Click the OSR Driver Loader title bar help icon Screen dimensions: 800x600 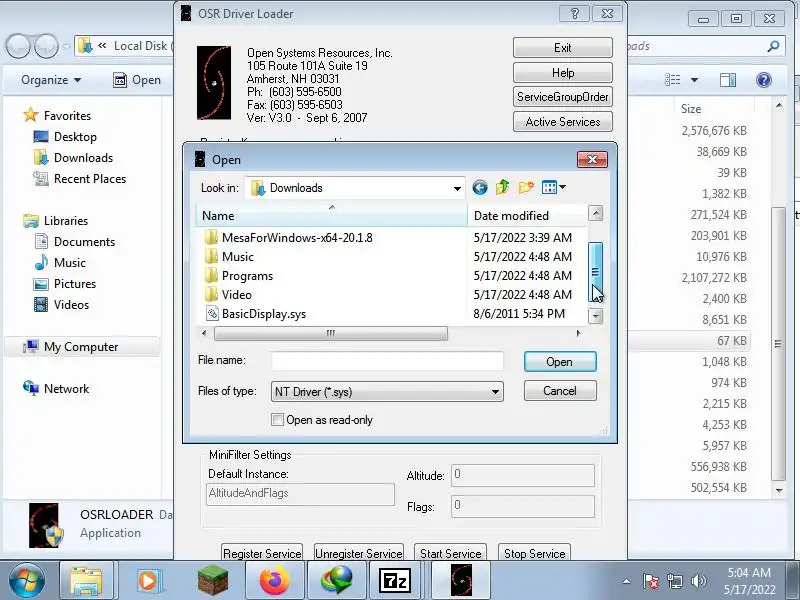click(x=574, y=14)
